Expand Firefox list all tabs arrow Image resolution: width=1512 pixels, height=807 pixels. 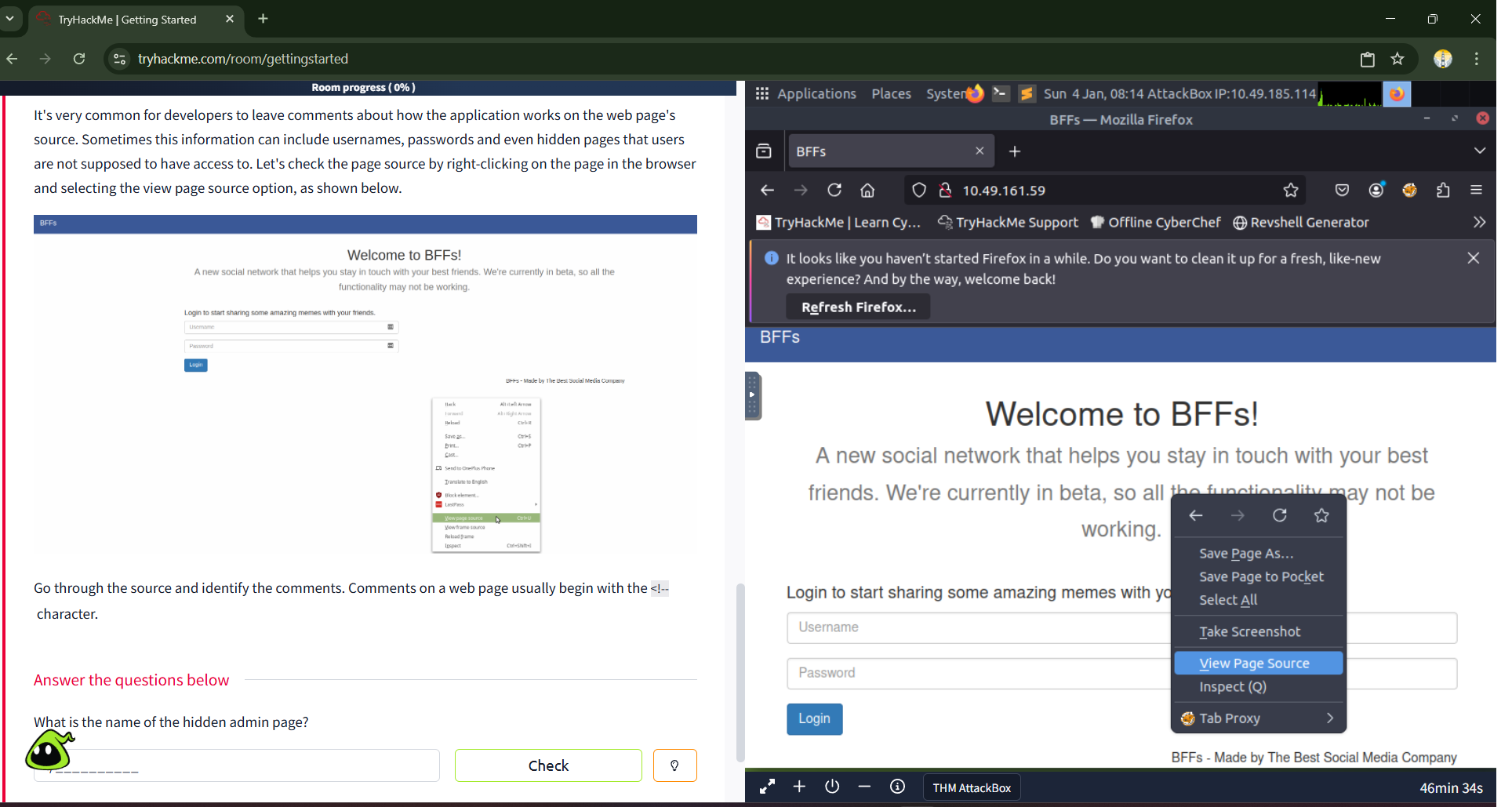tap(1479, 151)
